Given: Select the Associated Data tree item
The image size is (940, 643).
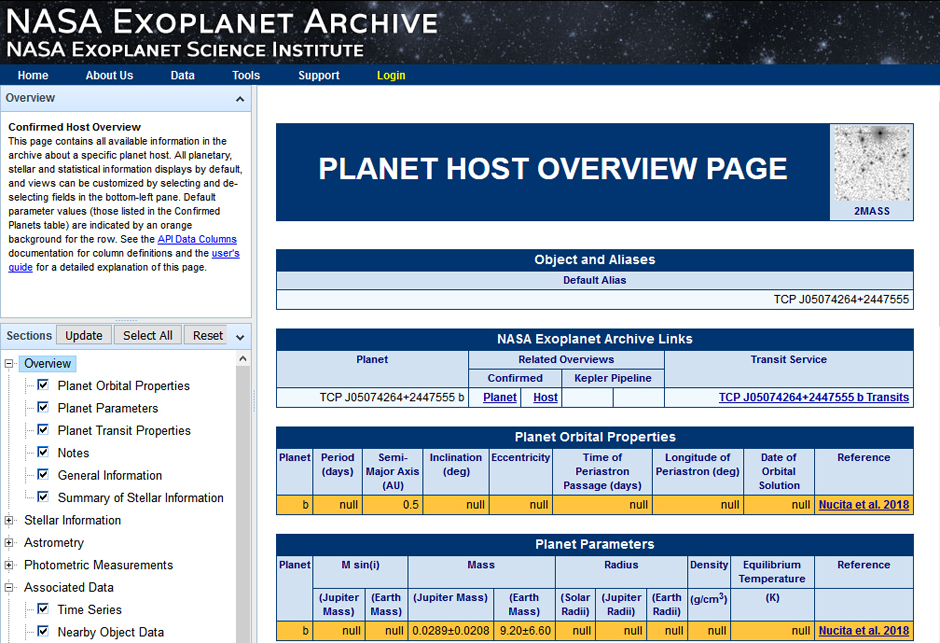Looking at the screenshot, I should click(69, 588).
